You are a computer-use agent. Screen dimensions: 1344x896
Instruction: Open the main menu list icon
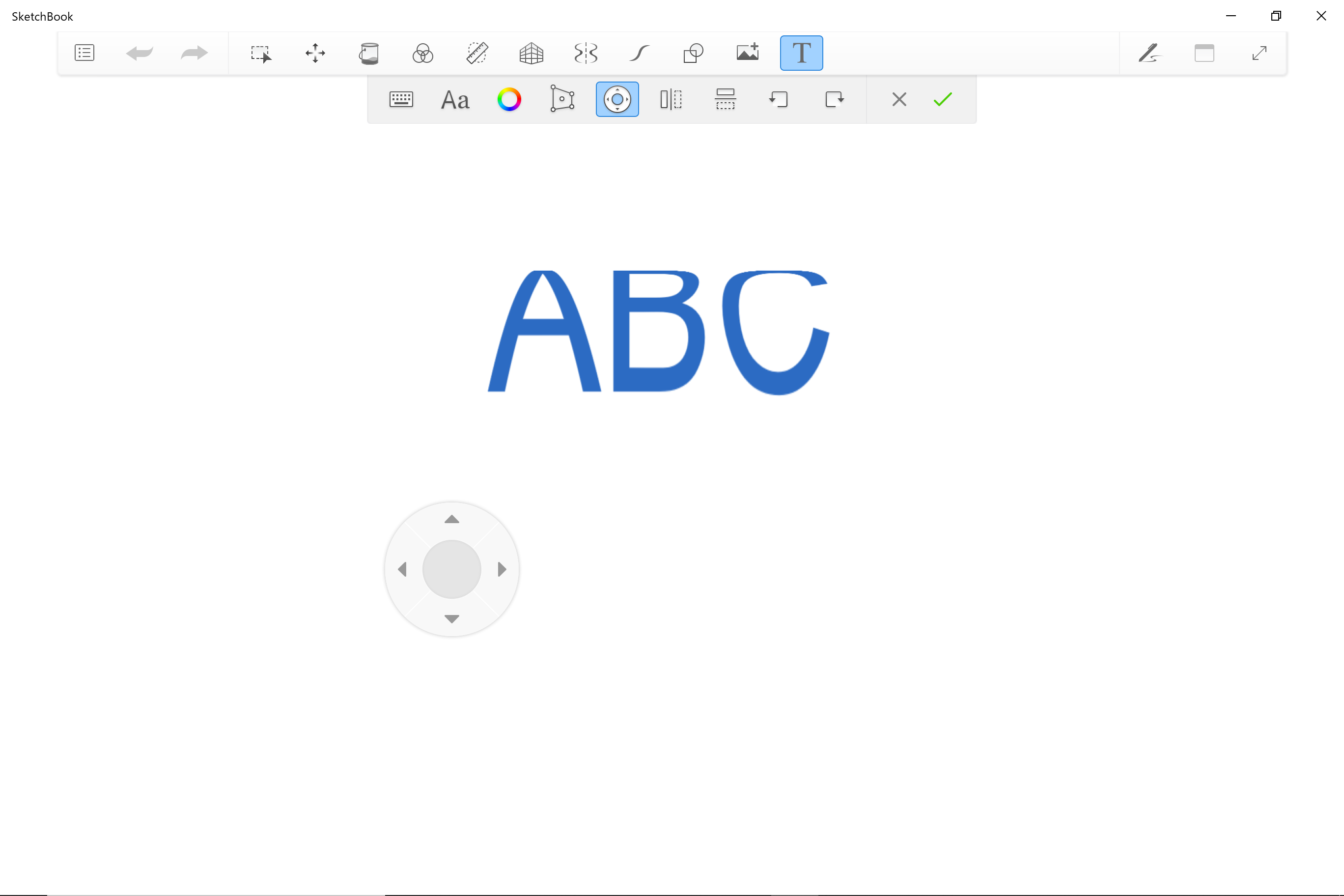(84, 53)
